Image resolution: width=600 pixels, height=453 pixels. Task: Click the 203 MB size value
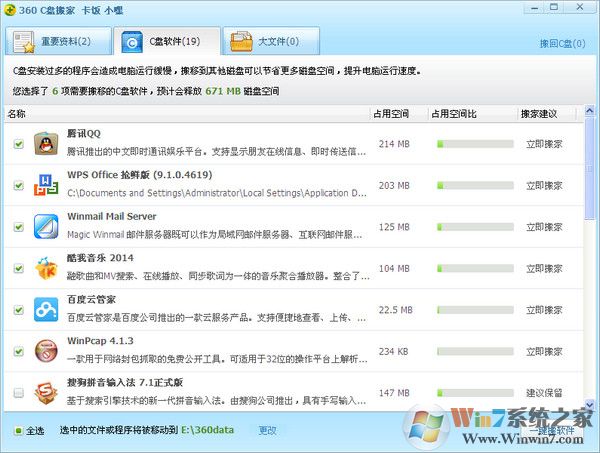pyautogui.click(x=394, y=186)
